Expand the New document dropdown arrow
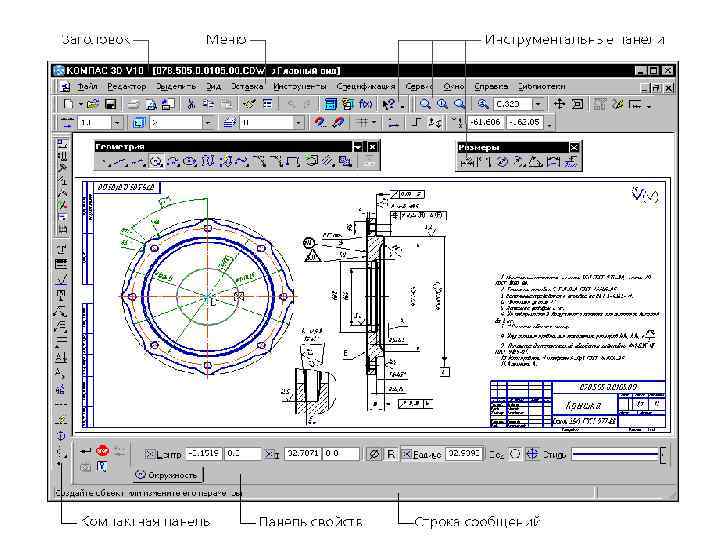 tap(81, 104)
